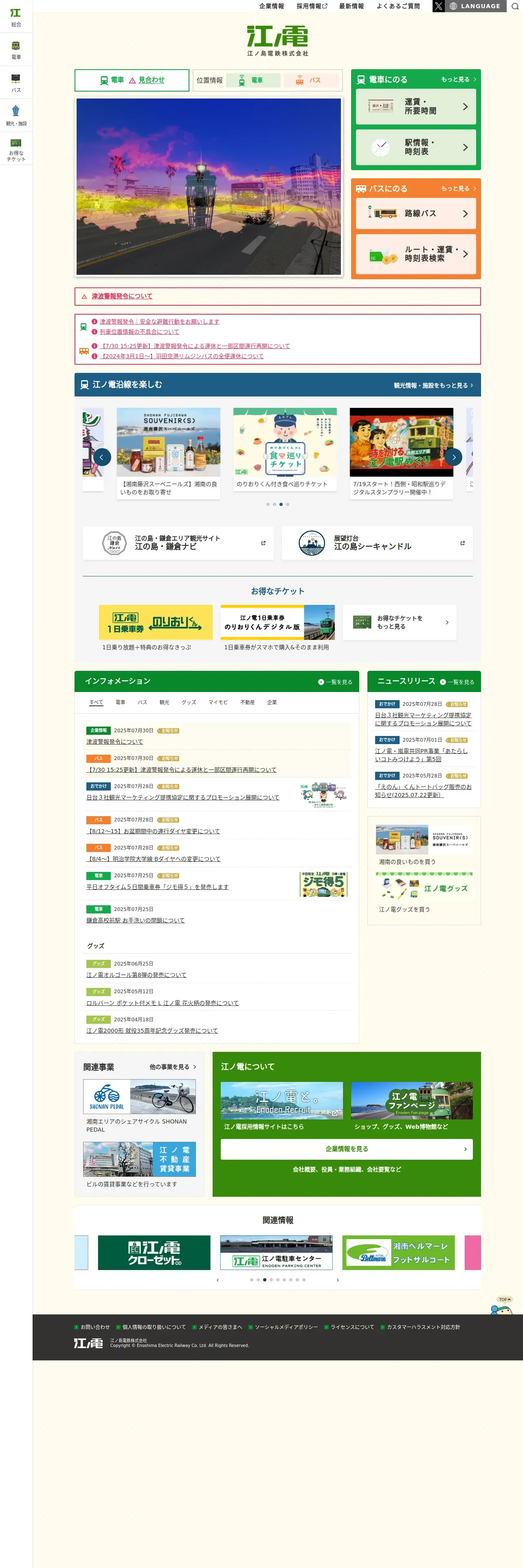Select マイモビ information tab
Screen dimensions: 523x1568
click(218, 703)
